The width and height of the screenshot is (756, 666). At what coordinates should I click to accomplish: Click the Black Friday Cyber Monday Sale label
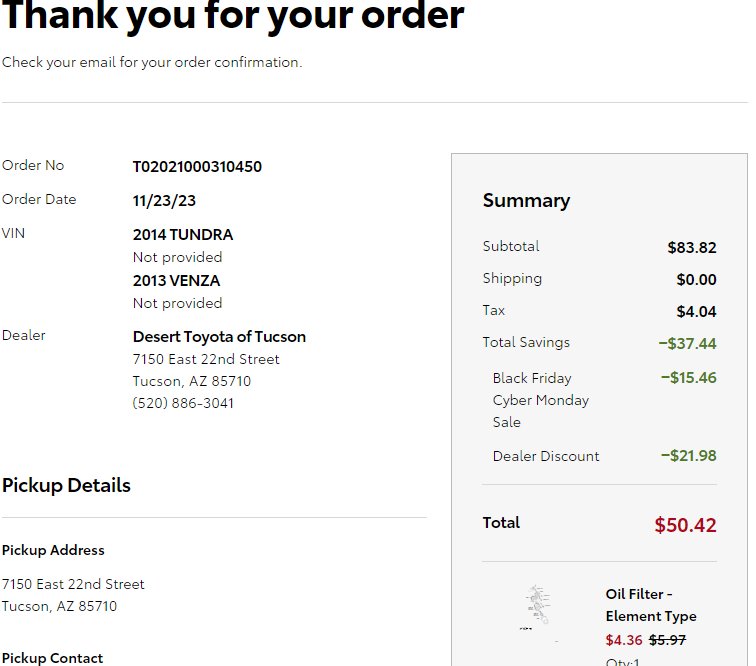(540, 400)
